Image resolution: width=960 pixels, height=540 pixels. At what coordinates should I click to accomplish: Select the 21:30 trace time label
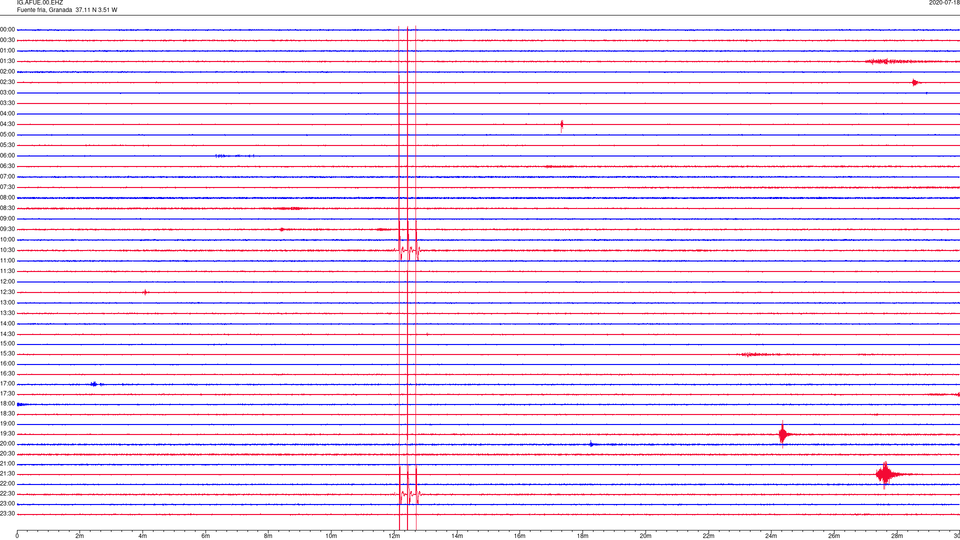[8, 474]
